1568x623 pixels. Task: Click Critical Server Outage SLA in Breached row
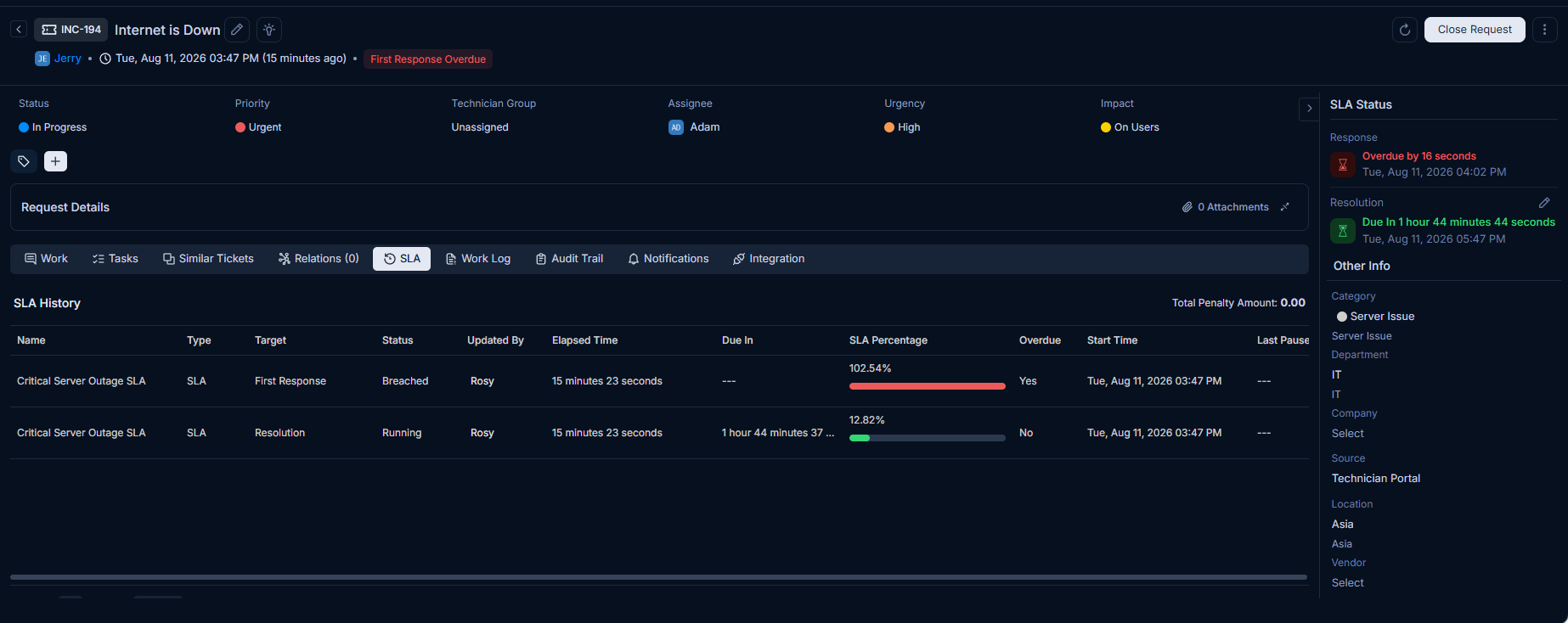(82, 381)
